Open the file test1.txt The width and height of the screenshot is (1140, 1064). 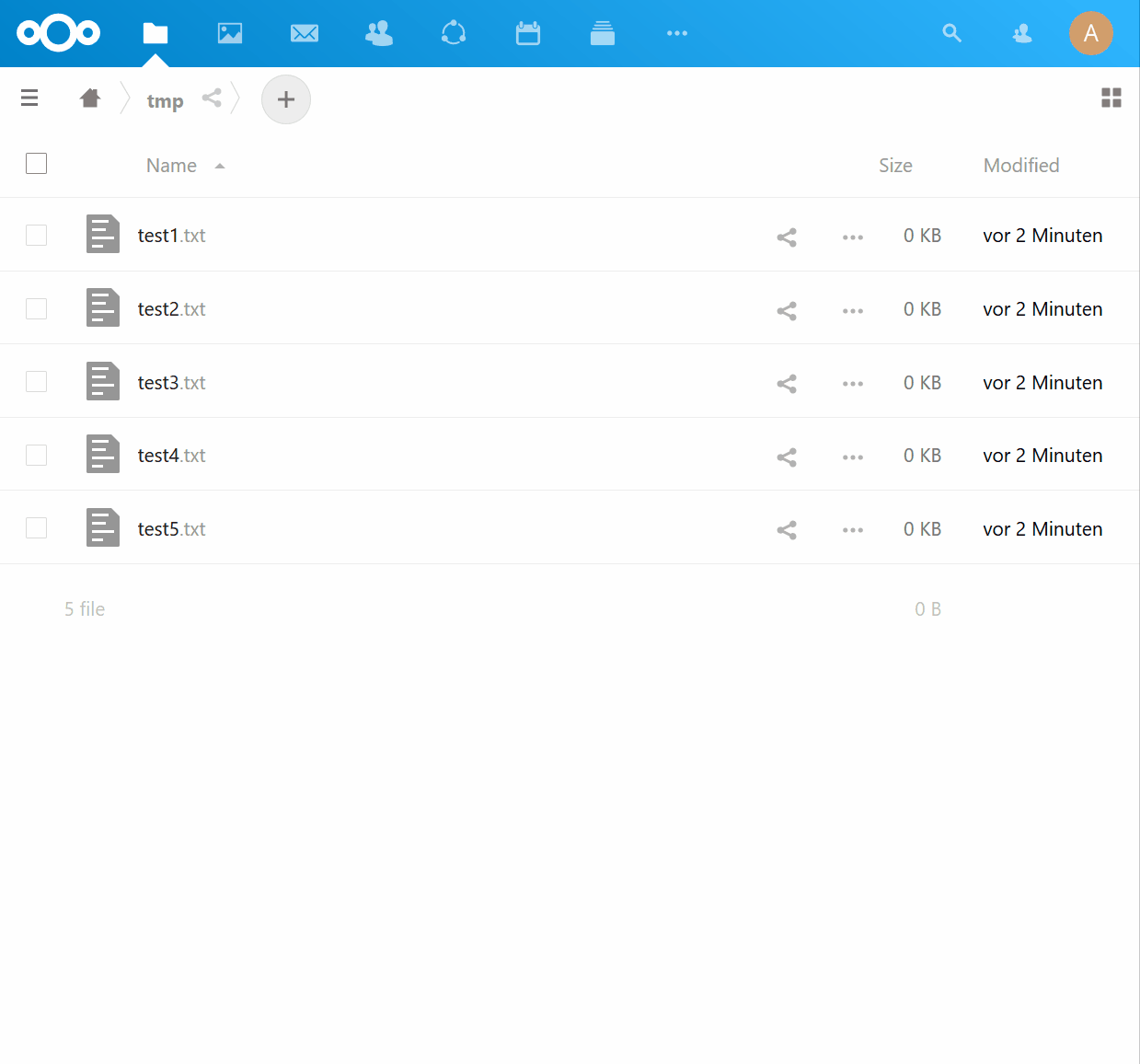point(172,236)
